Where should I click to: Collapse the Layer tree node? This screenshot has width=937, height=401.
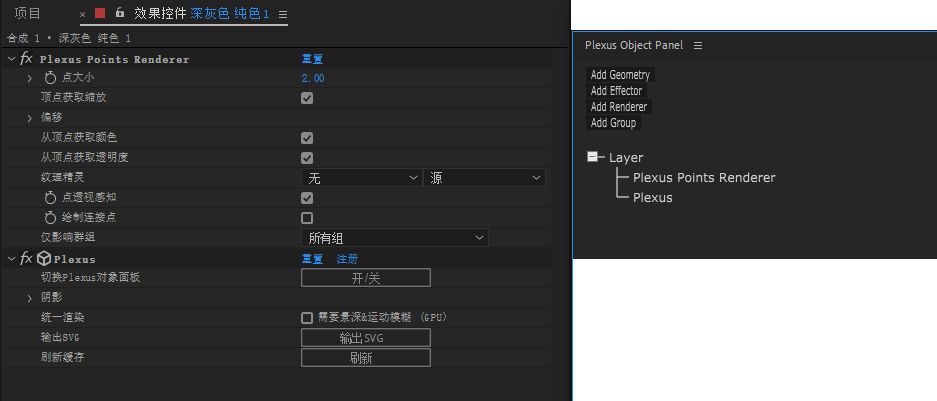point(593,157)
